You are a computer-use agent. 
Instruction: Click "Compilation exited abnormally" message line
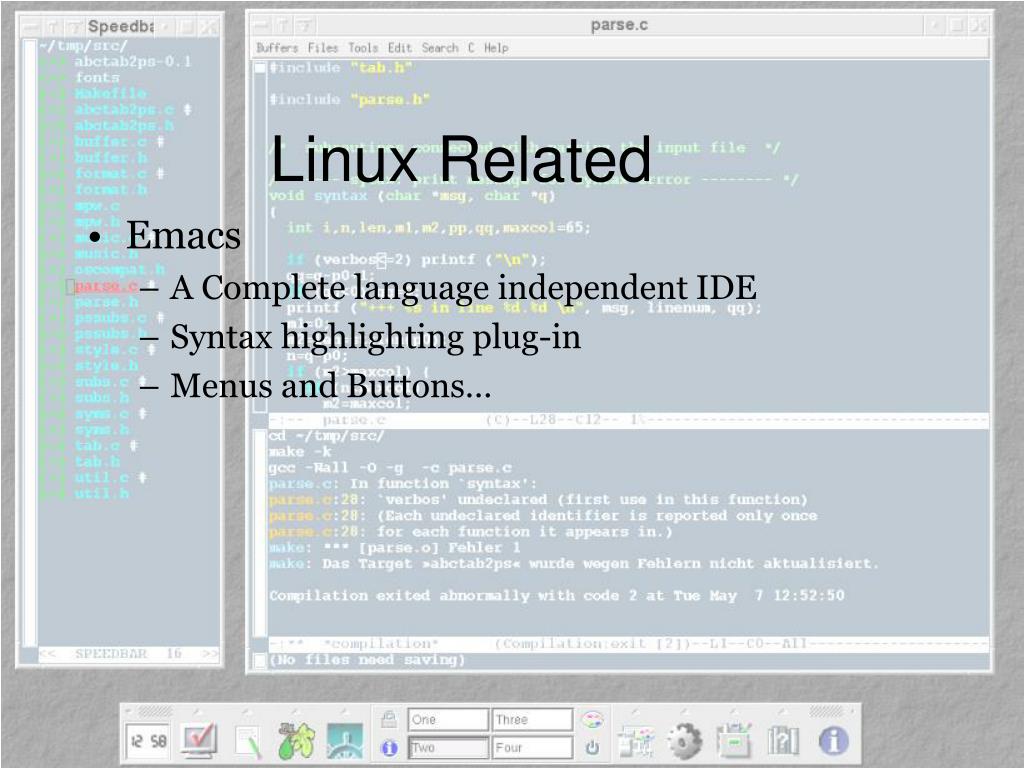tap(556, 596)
